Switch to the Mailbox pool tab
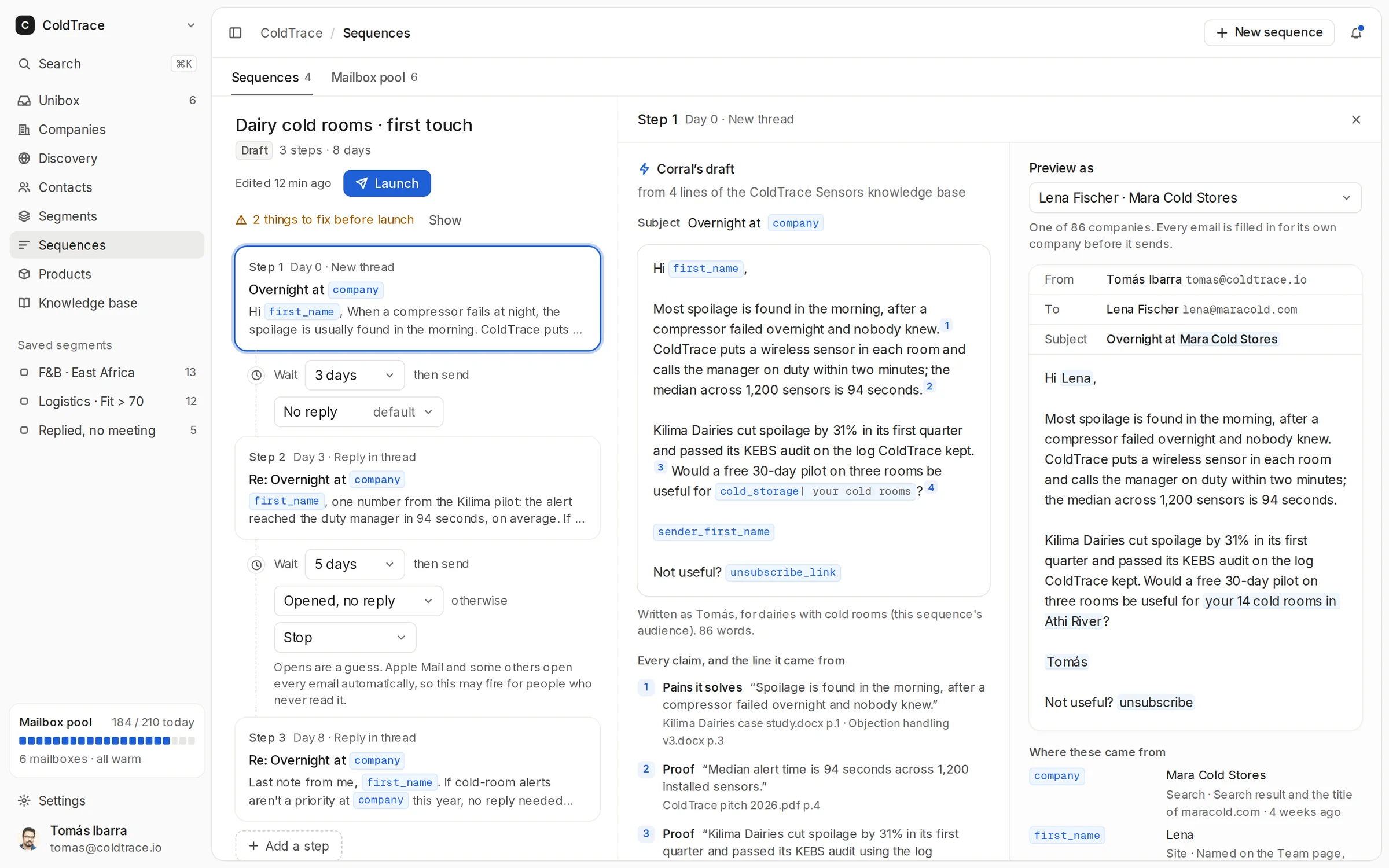 [x=374, y=77]
